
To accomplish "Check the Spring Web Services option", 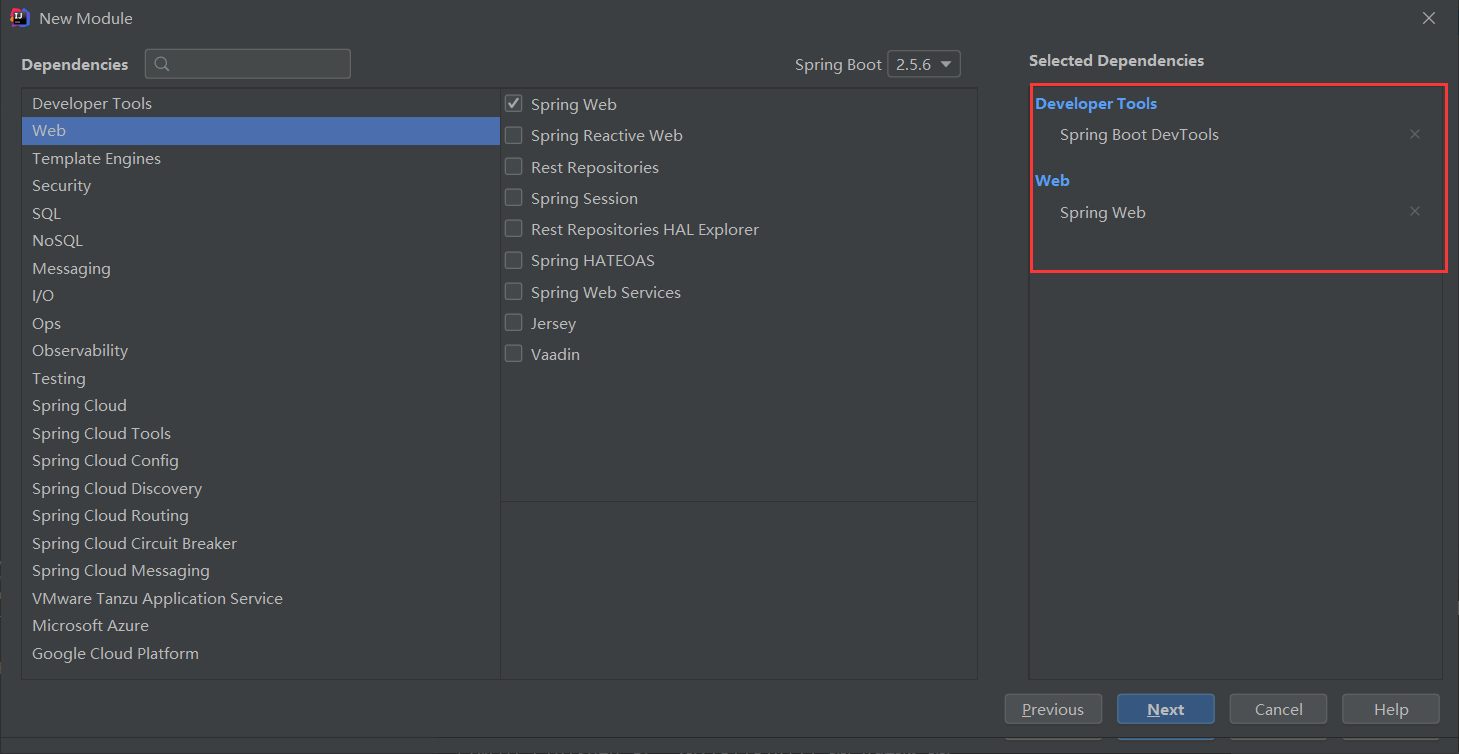I will 514,292.
